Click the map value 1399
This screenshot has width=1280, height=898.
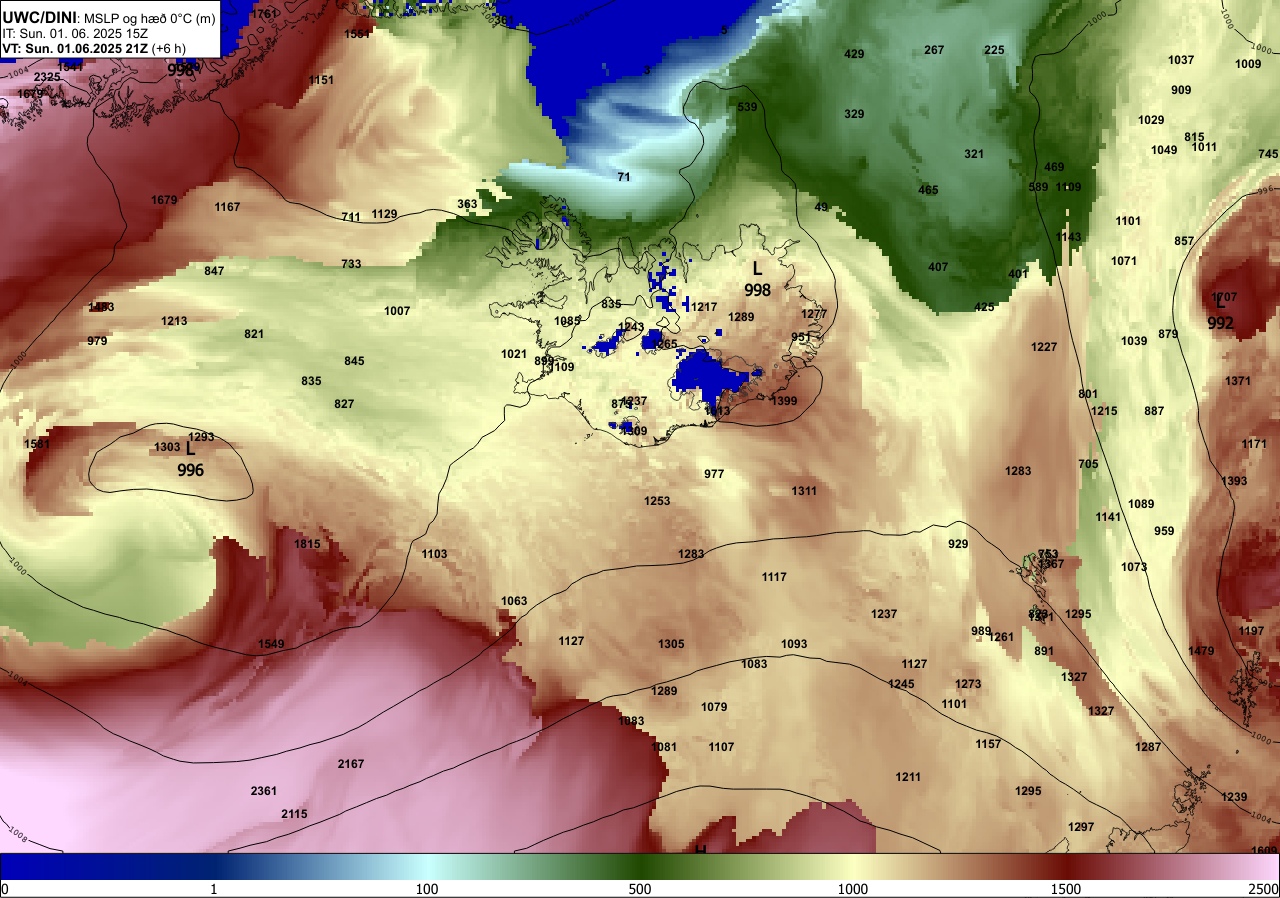pyautogui.click(x=784, y=401)
